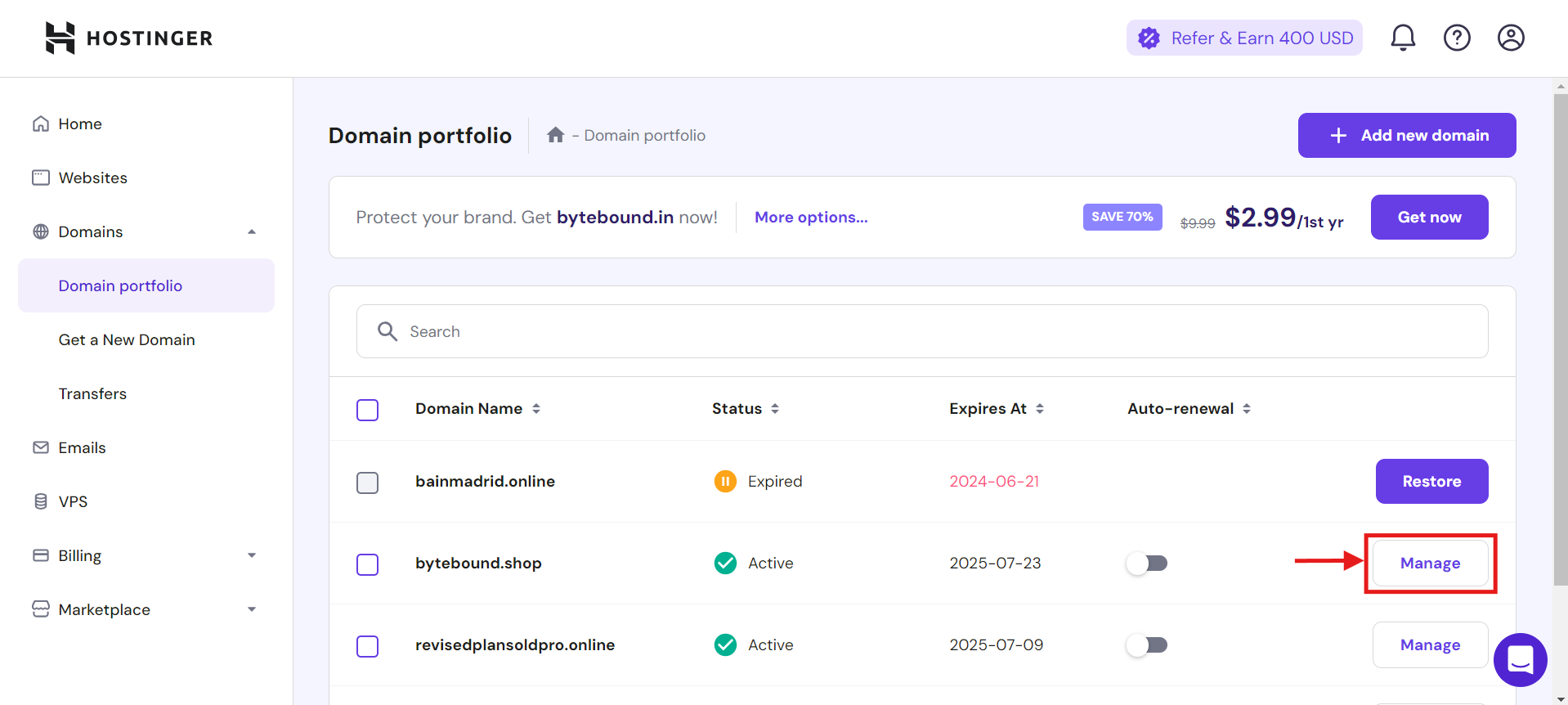Restore the bainmadrid.online domain

tap(1431, 481)
